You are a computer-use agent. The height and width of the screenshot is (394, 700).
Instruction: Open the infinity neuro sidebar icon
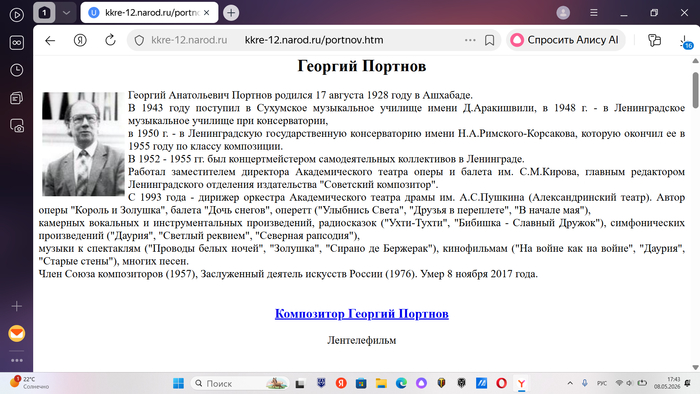(x=17, y=43)
